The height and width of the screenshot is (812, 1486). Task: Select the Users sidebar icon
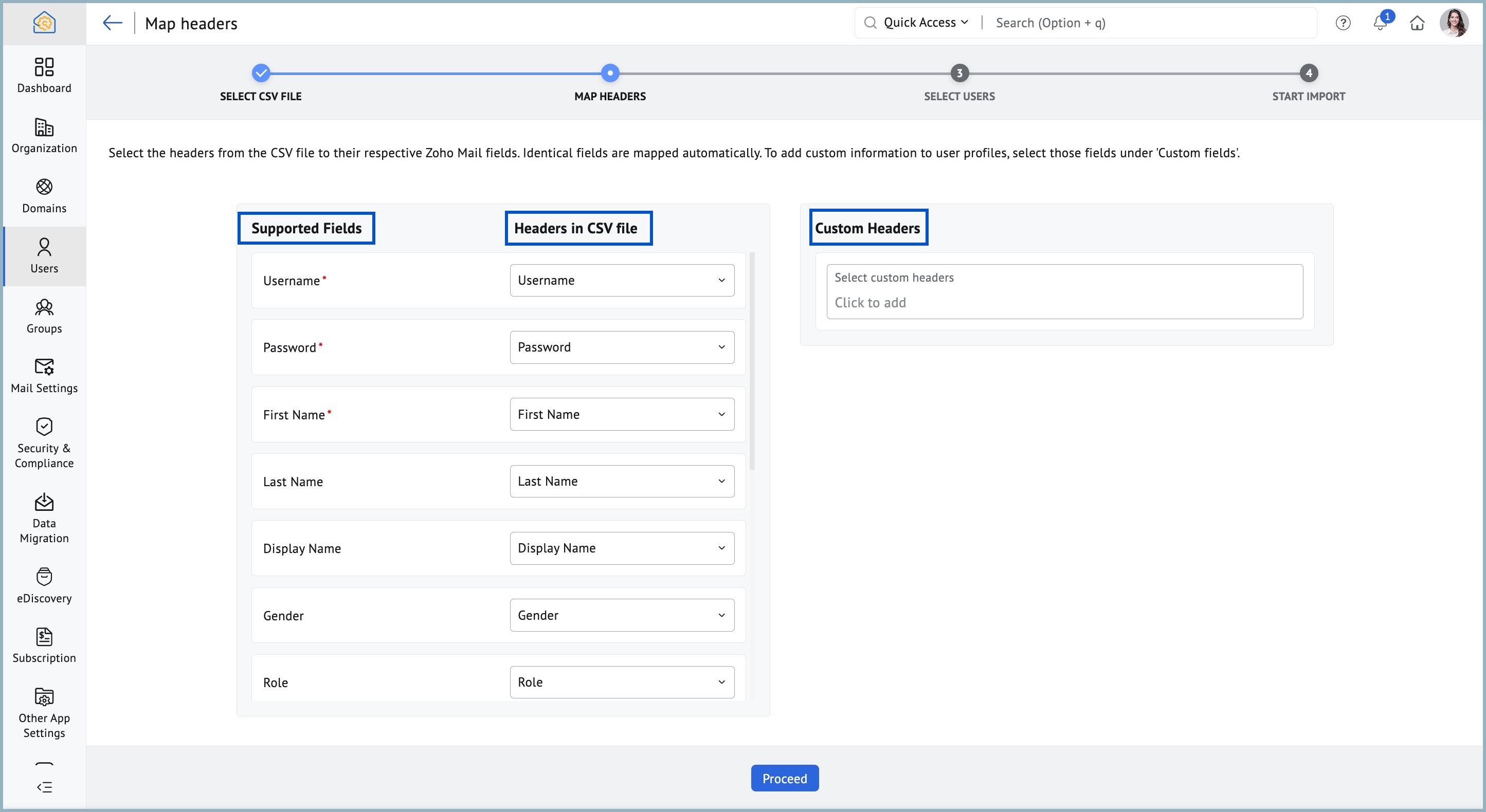pos(44,256)
